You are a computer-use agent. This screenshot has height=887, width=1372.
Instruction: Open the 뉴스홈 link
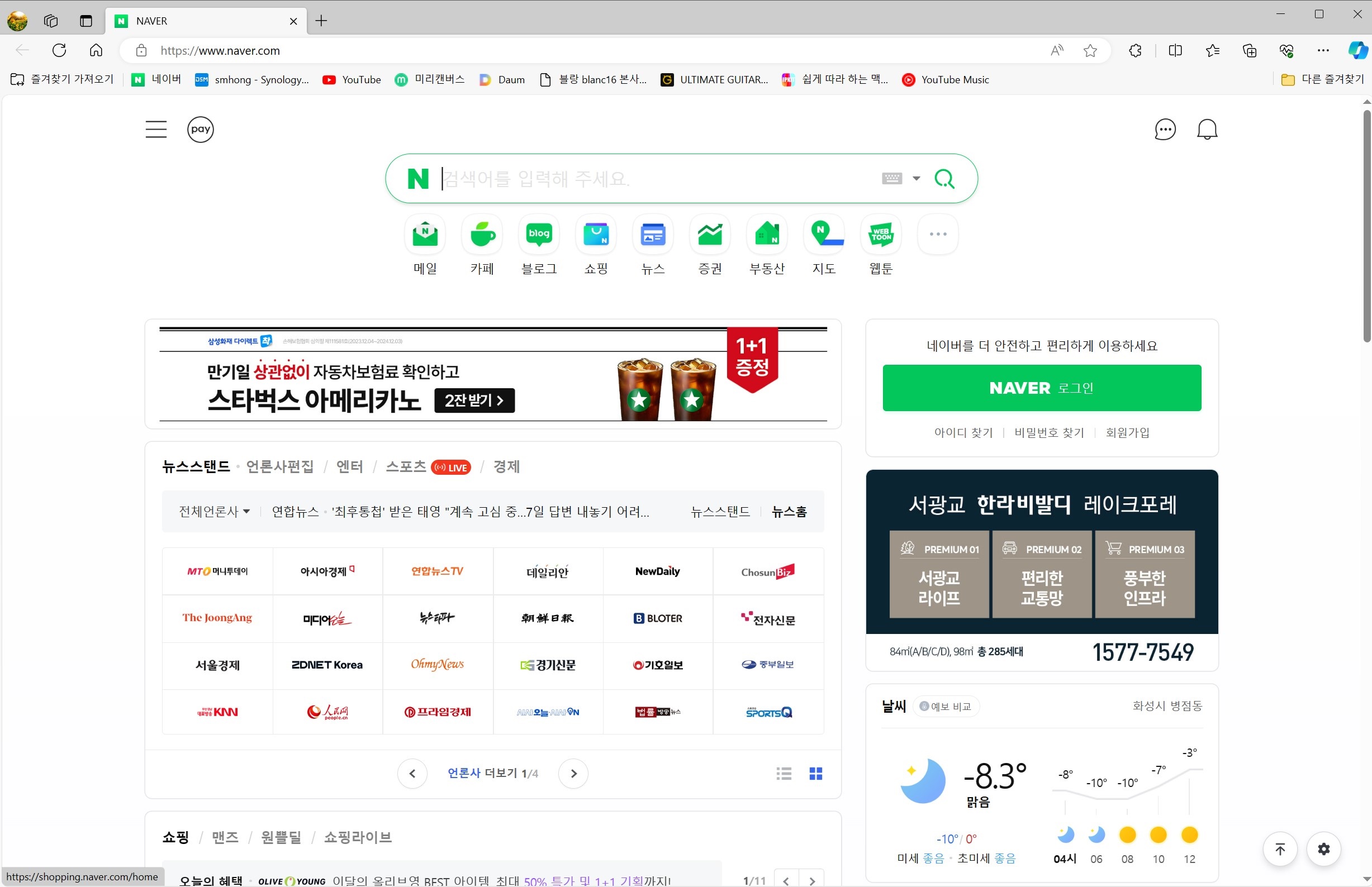click(790, 512)
